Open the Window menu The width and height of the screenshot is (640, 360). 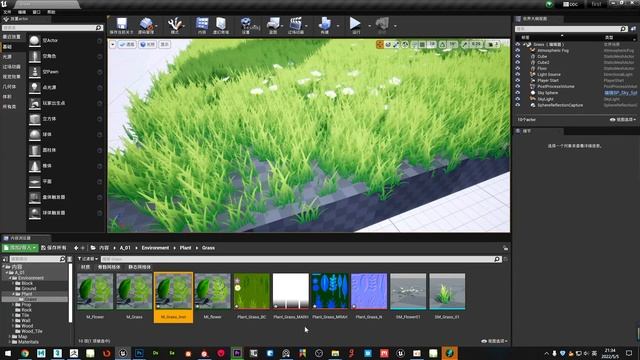(36, 12)
